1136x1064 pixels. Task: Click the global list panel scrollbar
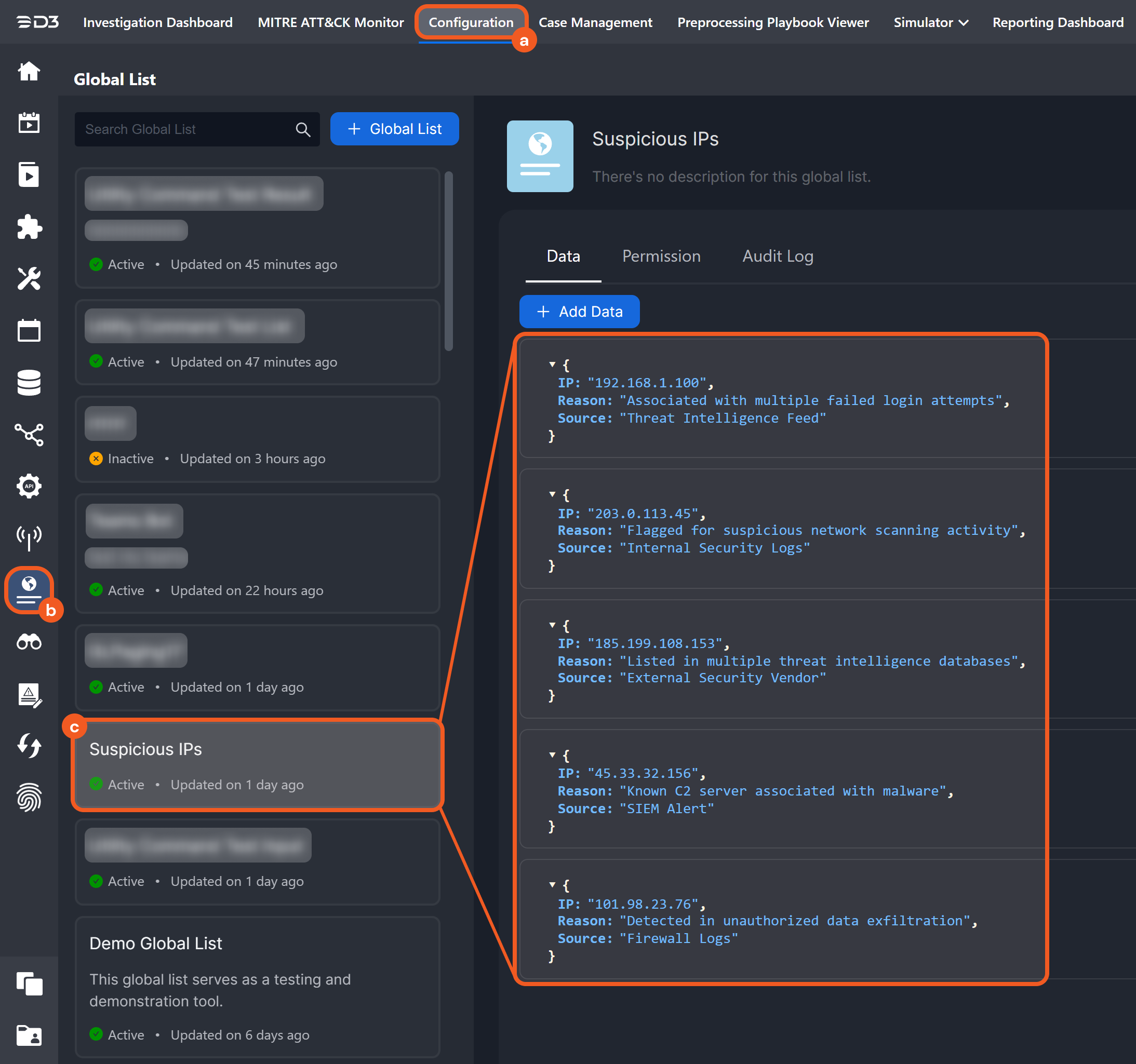tap(449, 261)
